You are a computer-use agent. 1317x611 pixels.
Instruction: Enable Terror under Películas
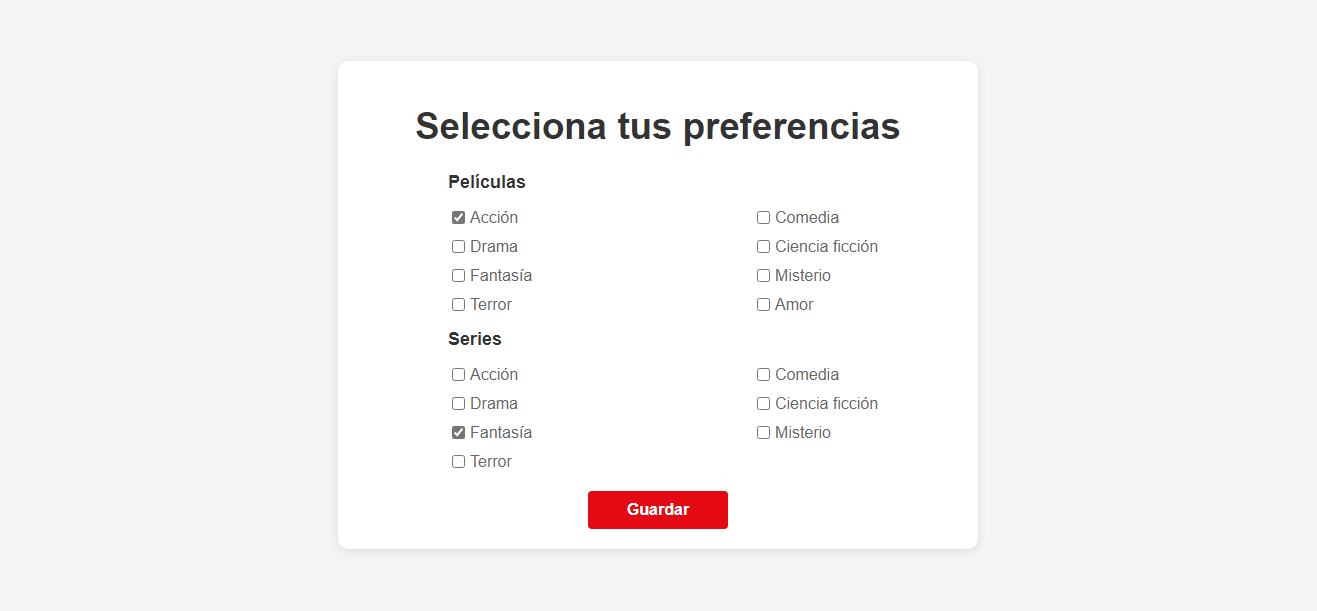click(458, 304)
